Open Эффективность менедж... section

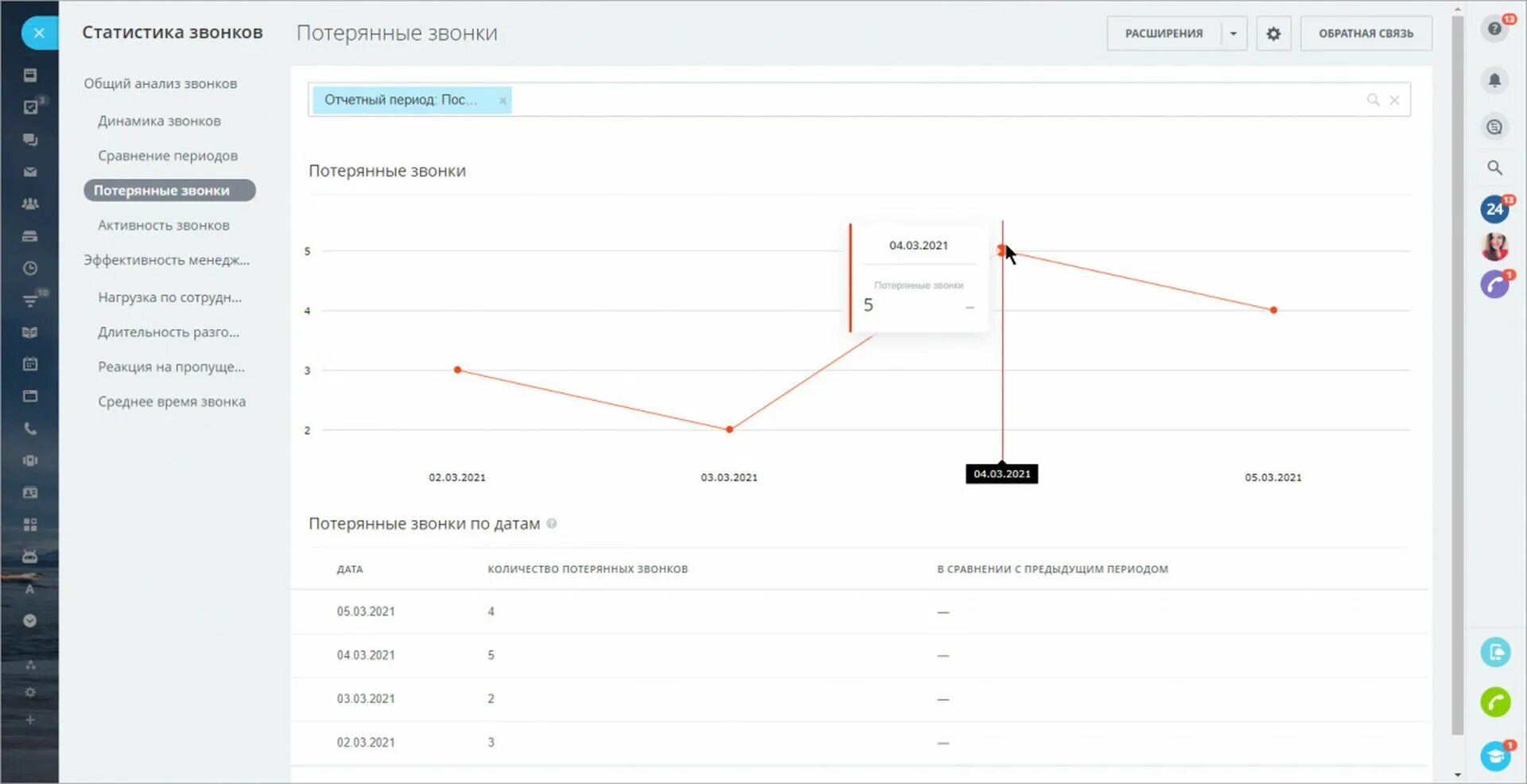(167, 260)
